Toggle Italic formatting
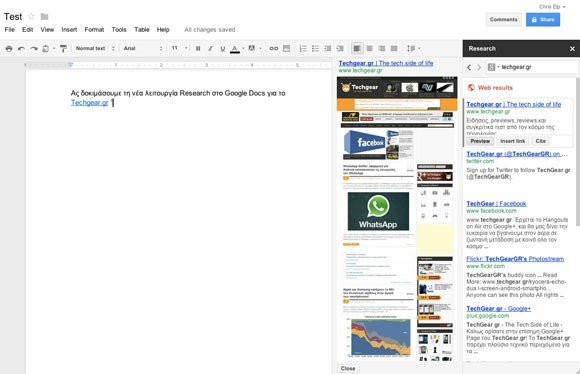 point(210,48)
